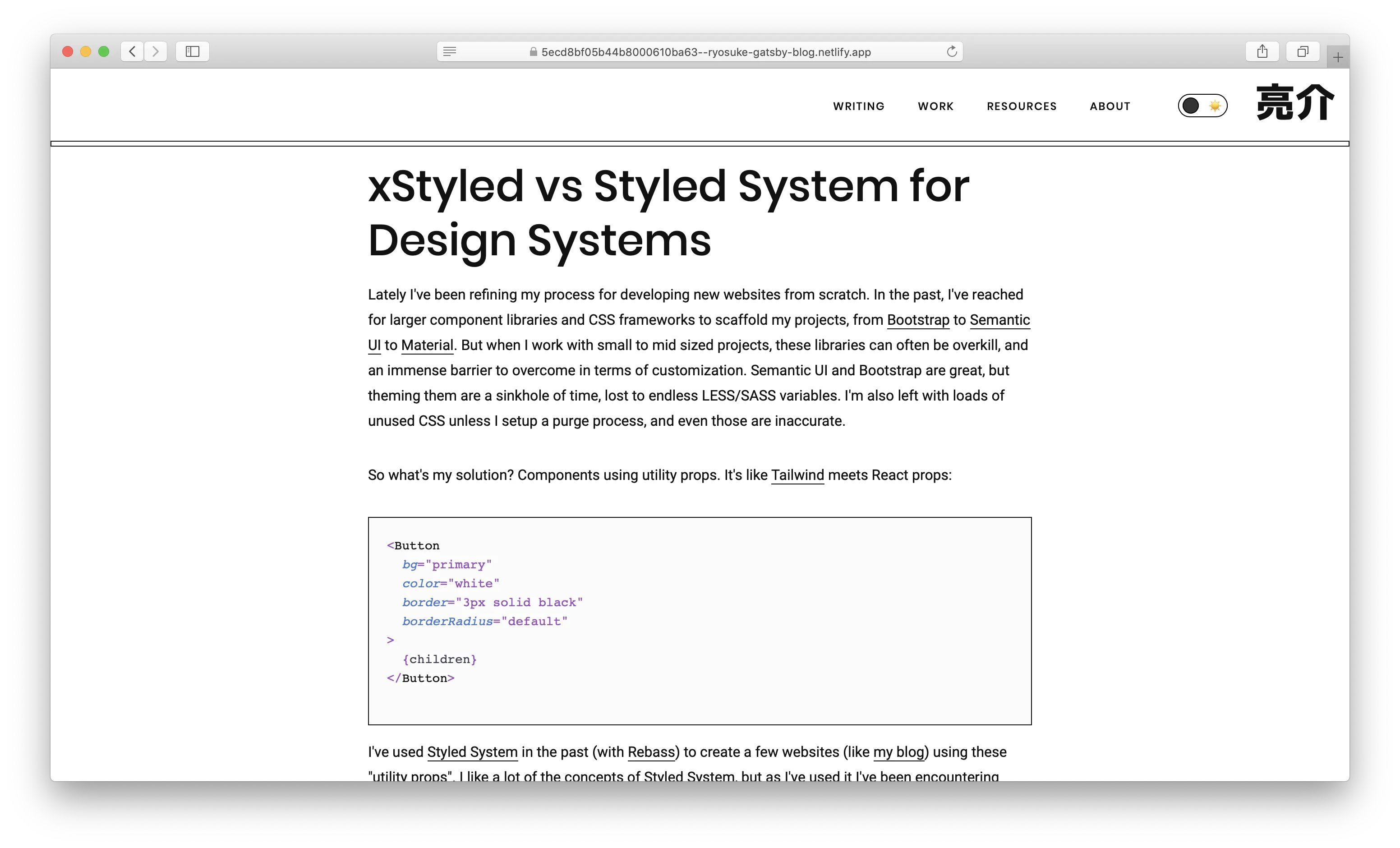Open the WORK section
1400x848 pixels.
(x=935, y=106)
